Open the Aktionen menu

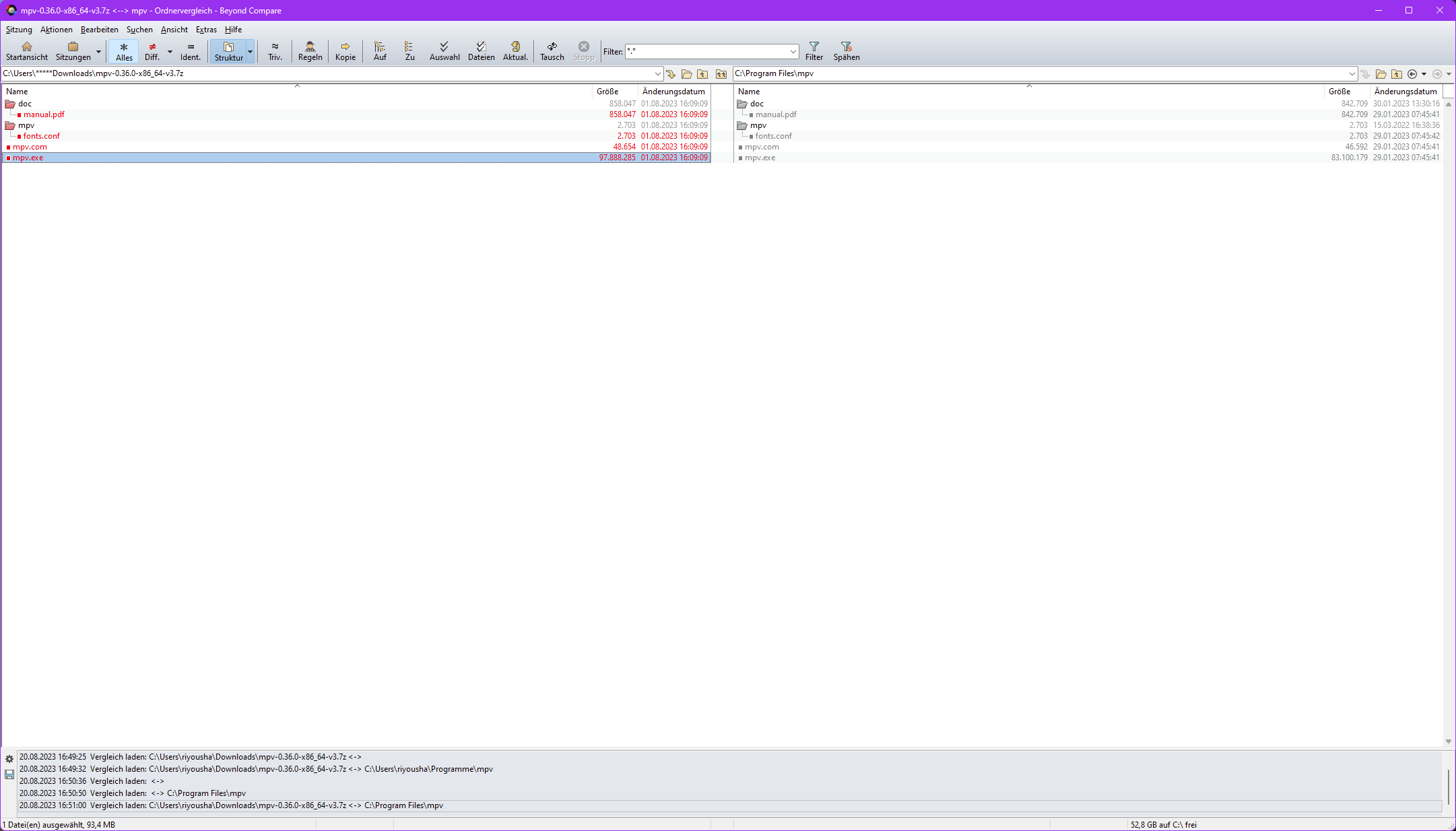point(56,30)
